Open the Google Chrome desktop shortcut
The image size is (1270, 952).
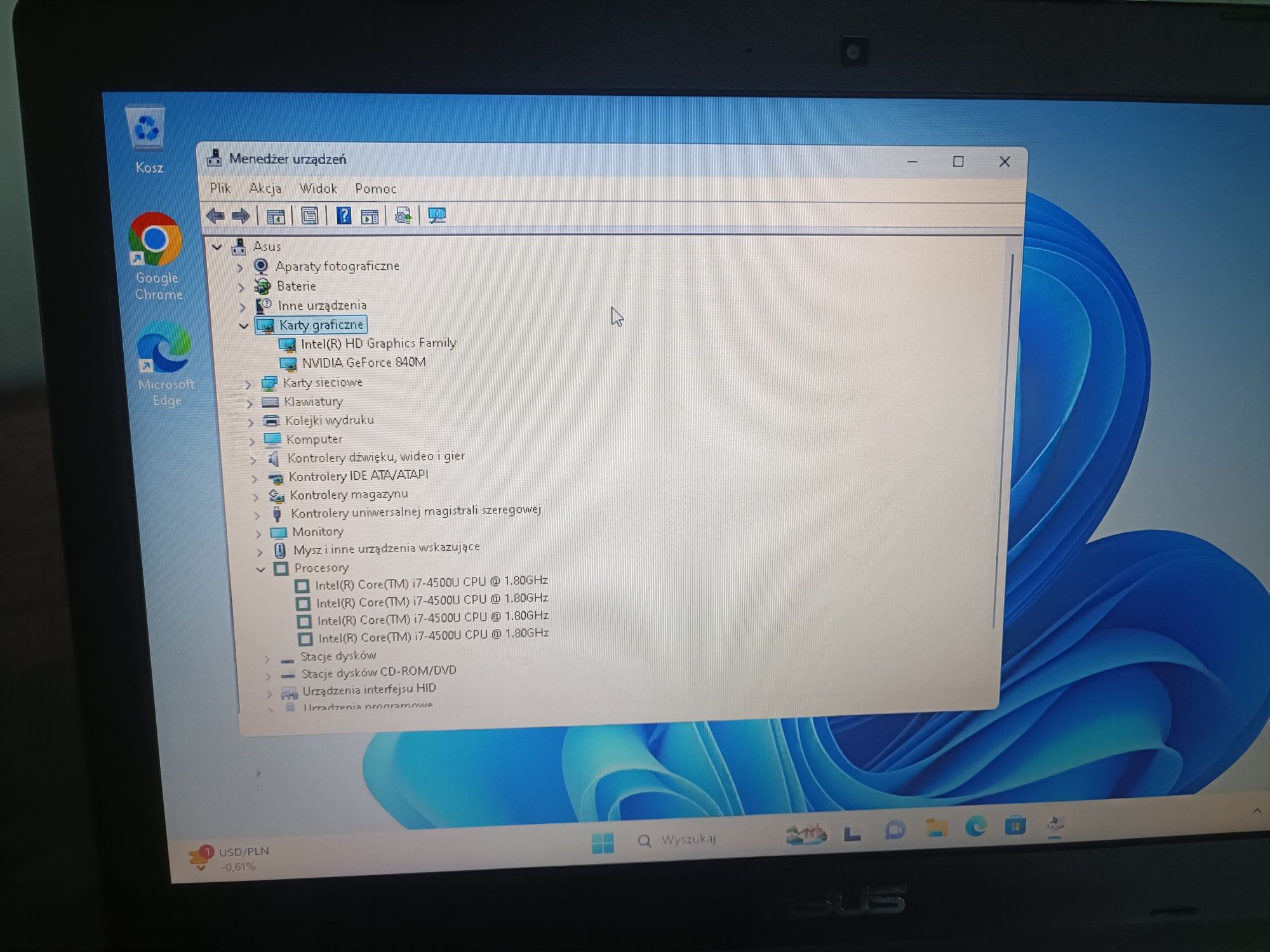click(x=157, y=256)
